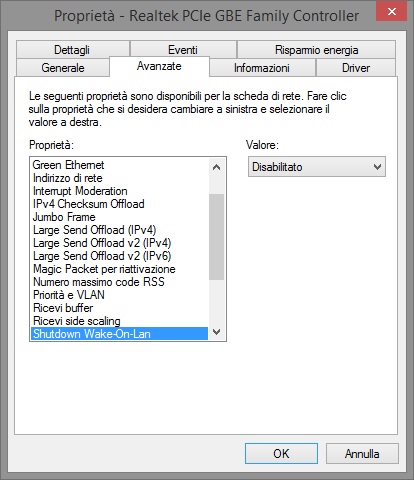The width and height of the screenshot is (414, 480).
Task: Click the property list scroll up arrow
Action: pos(217,167)
